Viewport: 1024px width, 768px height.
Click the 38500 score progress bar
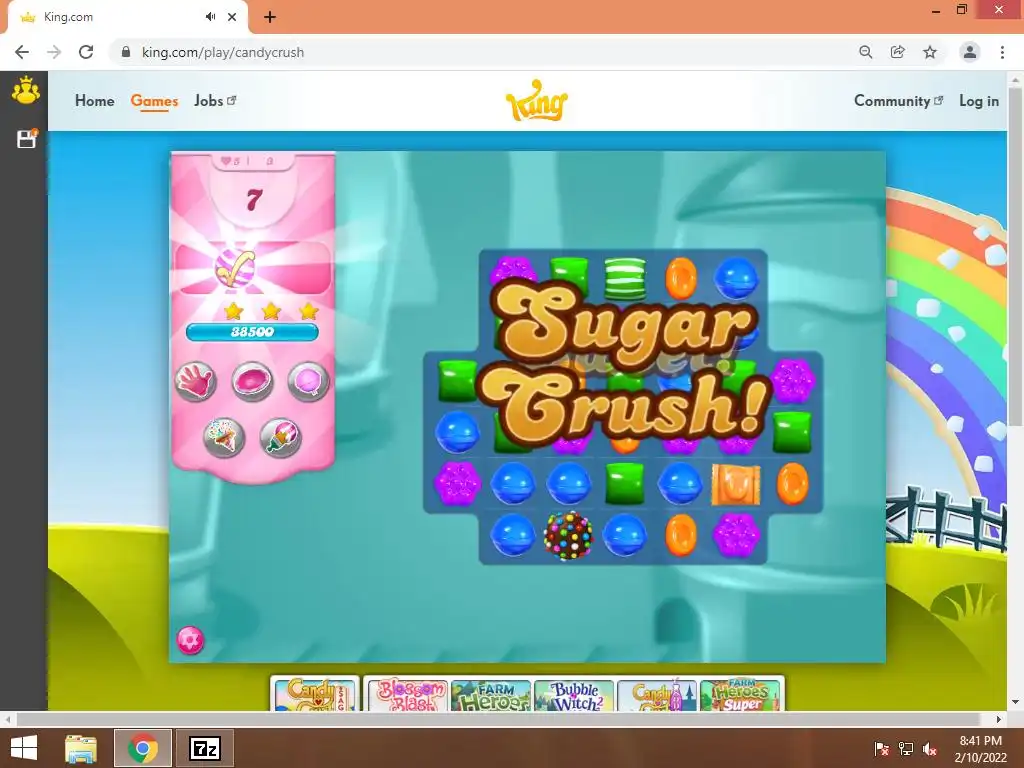pos(252,332)
